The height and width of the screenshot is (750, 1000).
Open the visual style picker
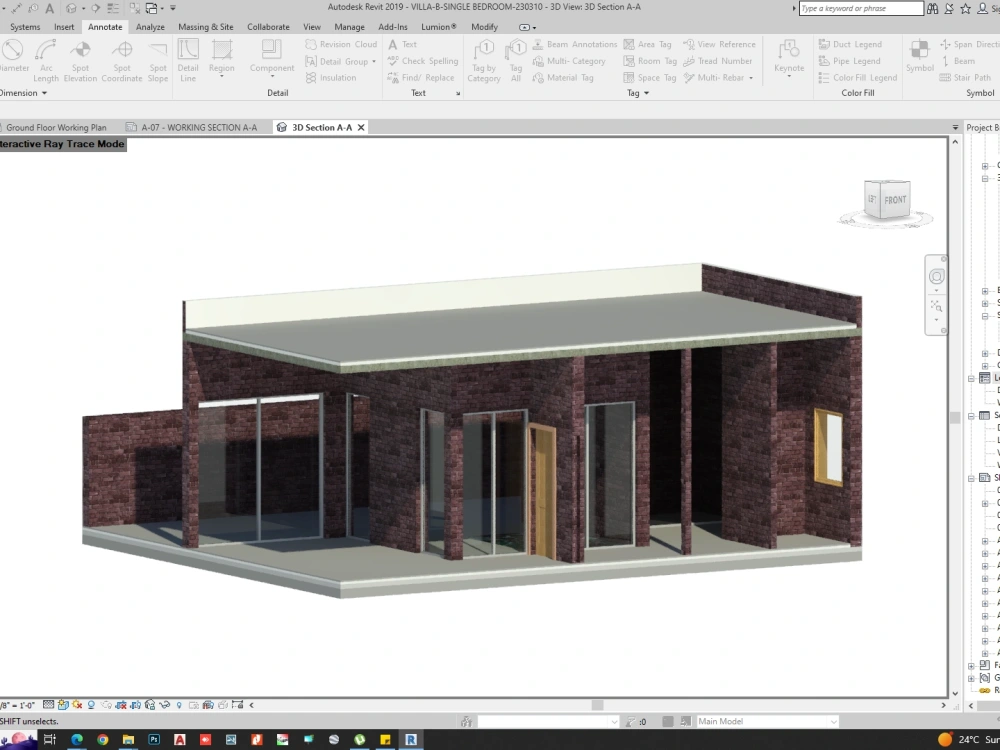coord(62,705)
